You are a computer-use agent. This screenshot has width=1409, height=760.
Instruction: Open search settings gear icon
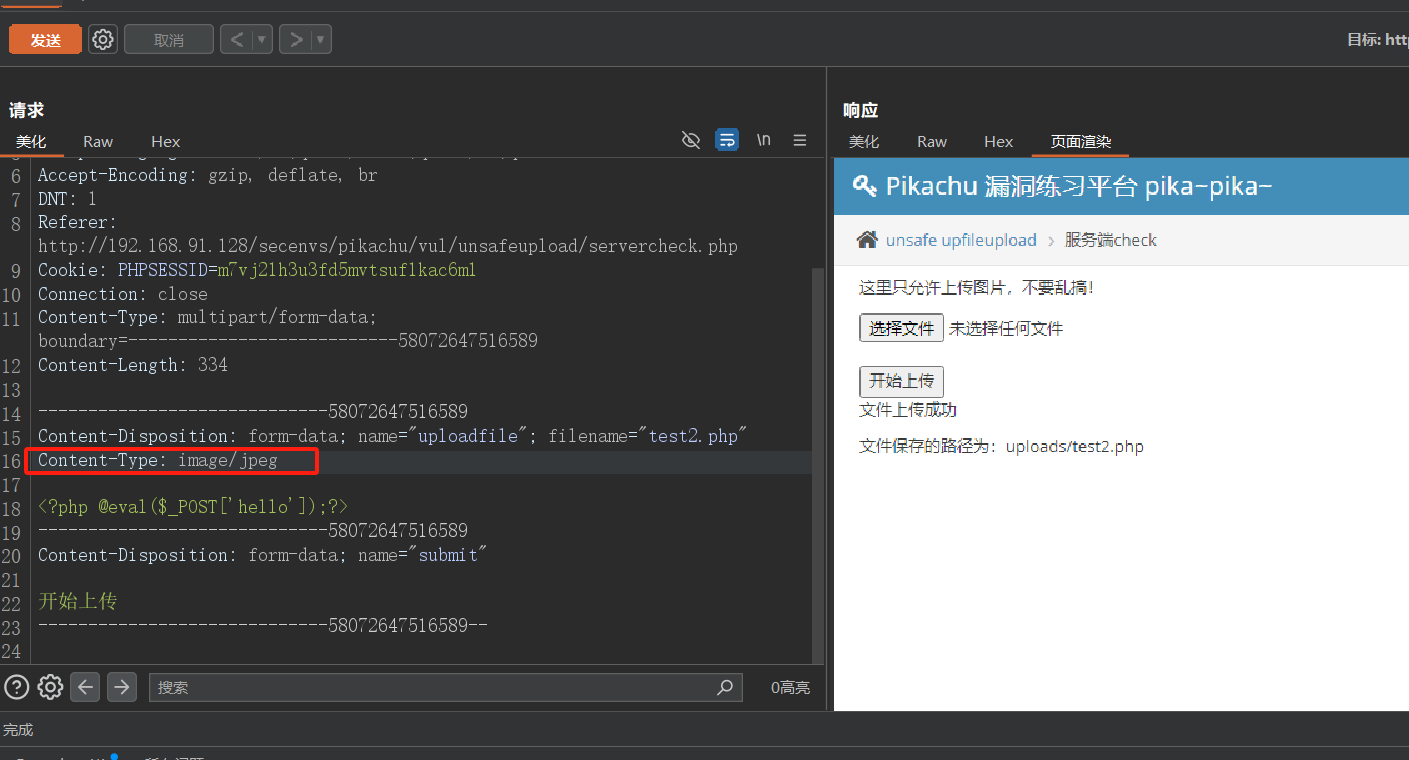click(50, 687)
